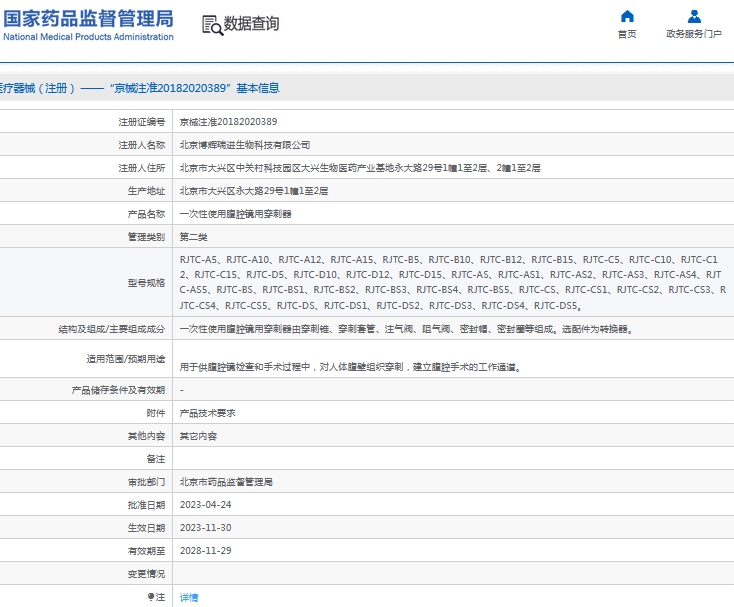Click the 附件 label

[156, 413]
